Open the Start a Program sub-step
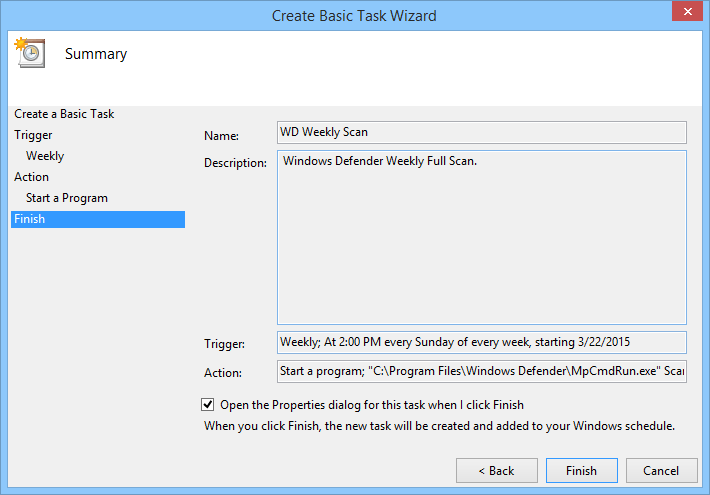 [67, 198]
